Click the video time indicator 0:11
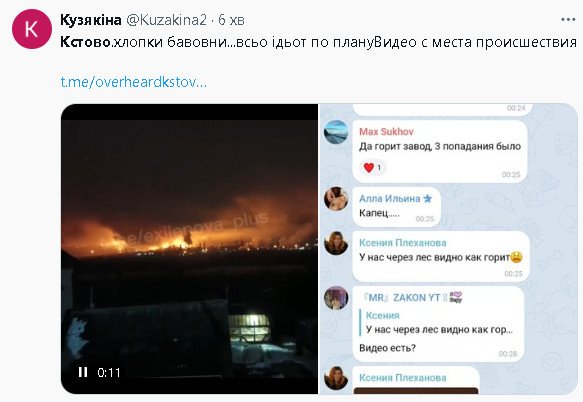This screenshot has height=402, width=583. coord(109,372)
